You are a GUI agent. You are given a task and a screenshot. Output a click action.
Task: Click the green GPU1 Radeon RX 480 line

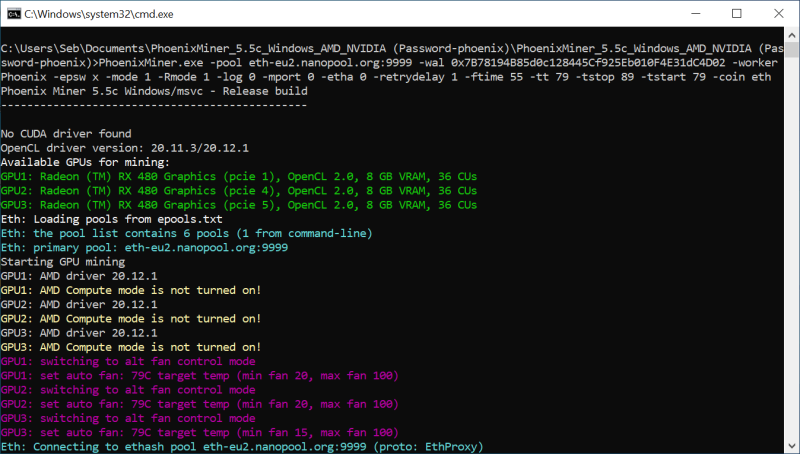(x=239, y=176)
